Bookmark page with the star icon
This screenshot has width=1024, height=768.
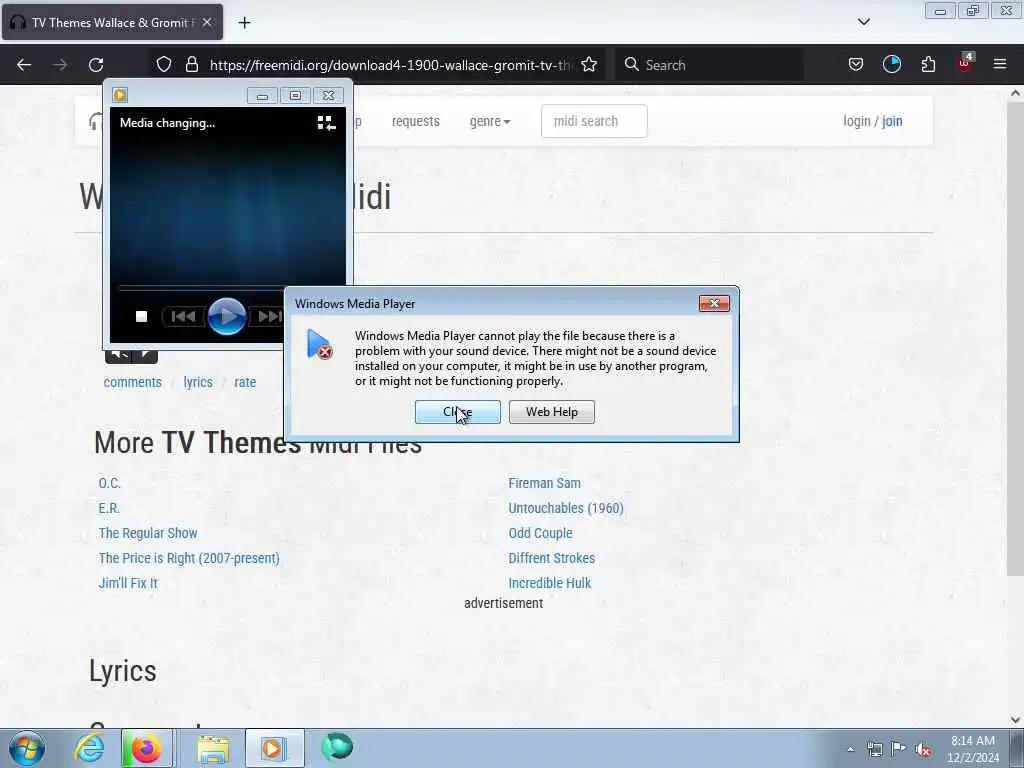tap(589, 65)
